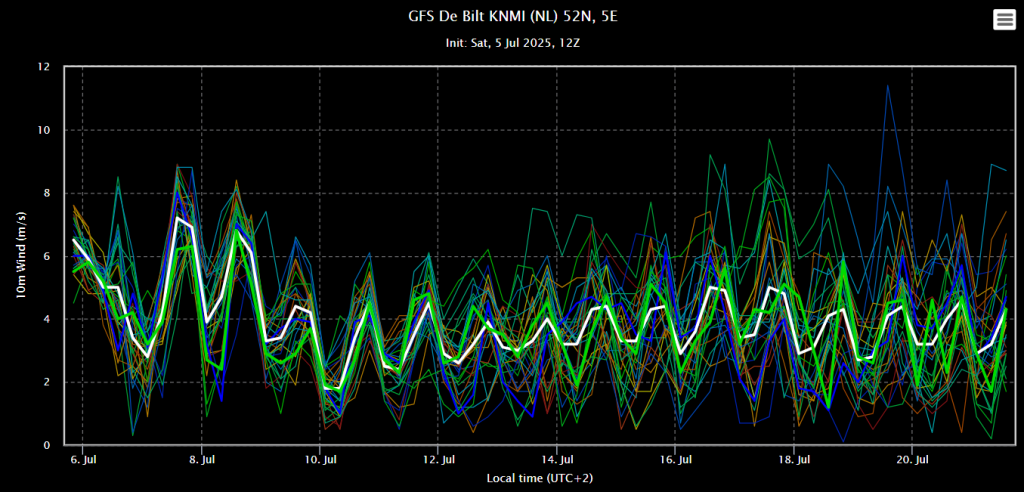
Task: Select the 'Init: Sat, 5 Jul 2025, 12Z' subtitle
Action: (x=512, y=44)
